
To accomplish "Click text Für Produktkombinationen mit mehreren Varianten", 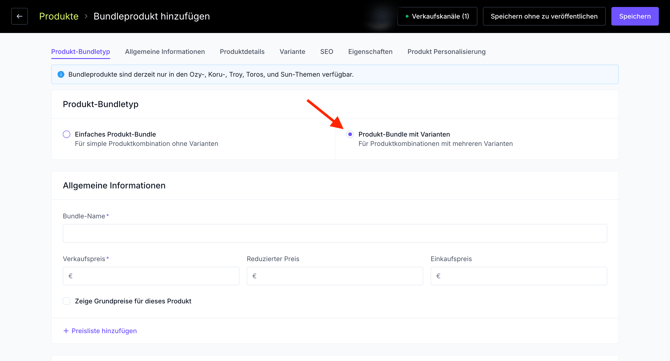I will pyautogui.click(x=435, y=144).
